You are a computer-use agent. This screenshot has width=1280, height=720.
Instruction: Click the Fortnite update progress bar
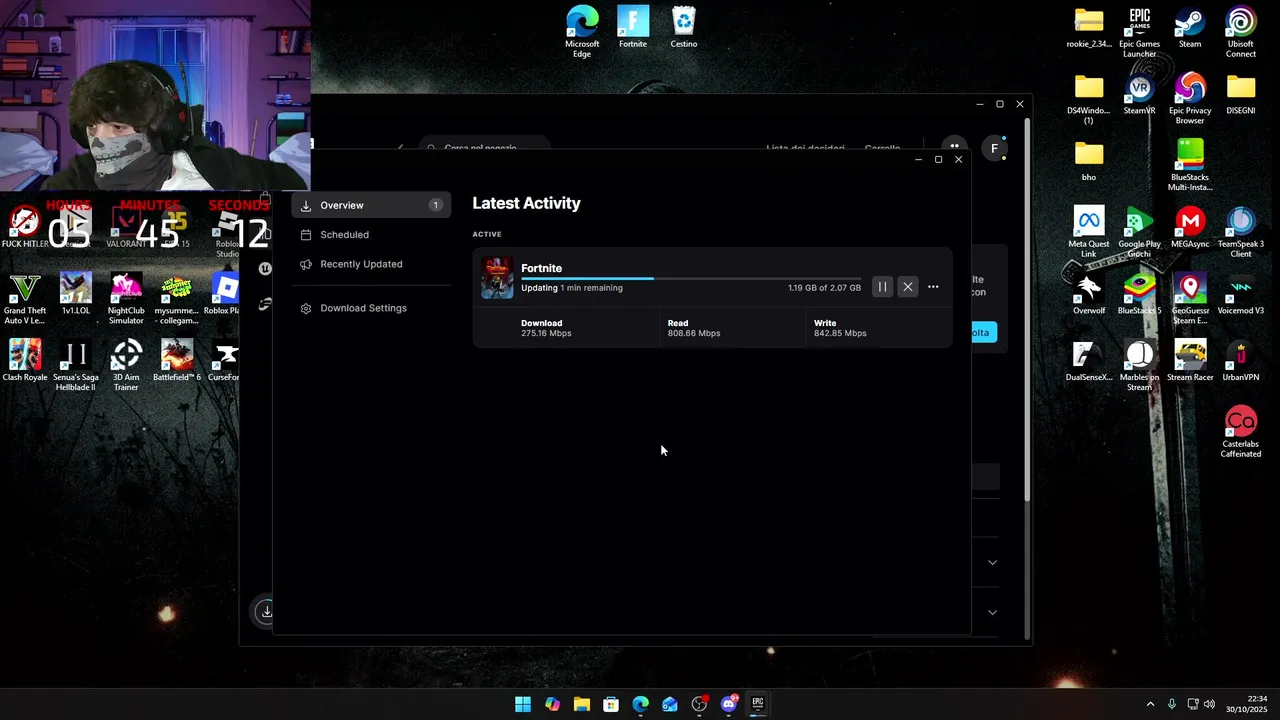[690, 278]
